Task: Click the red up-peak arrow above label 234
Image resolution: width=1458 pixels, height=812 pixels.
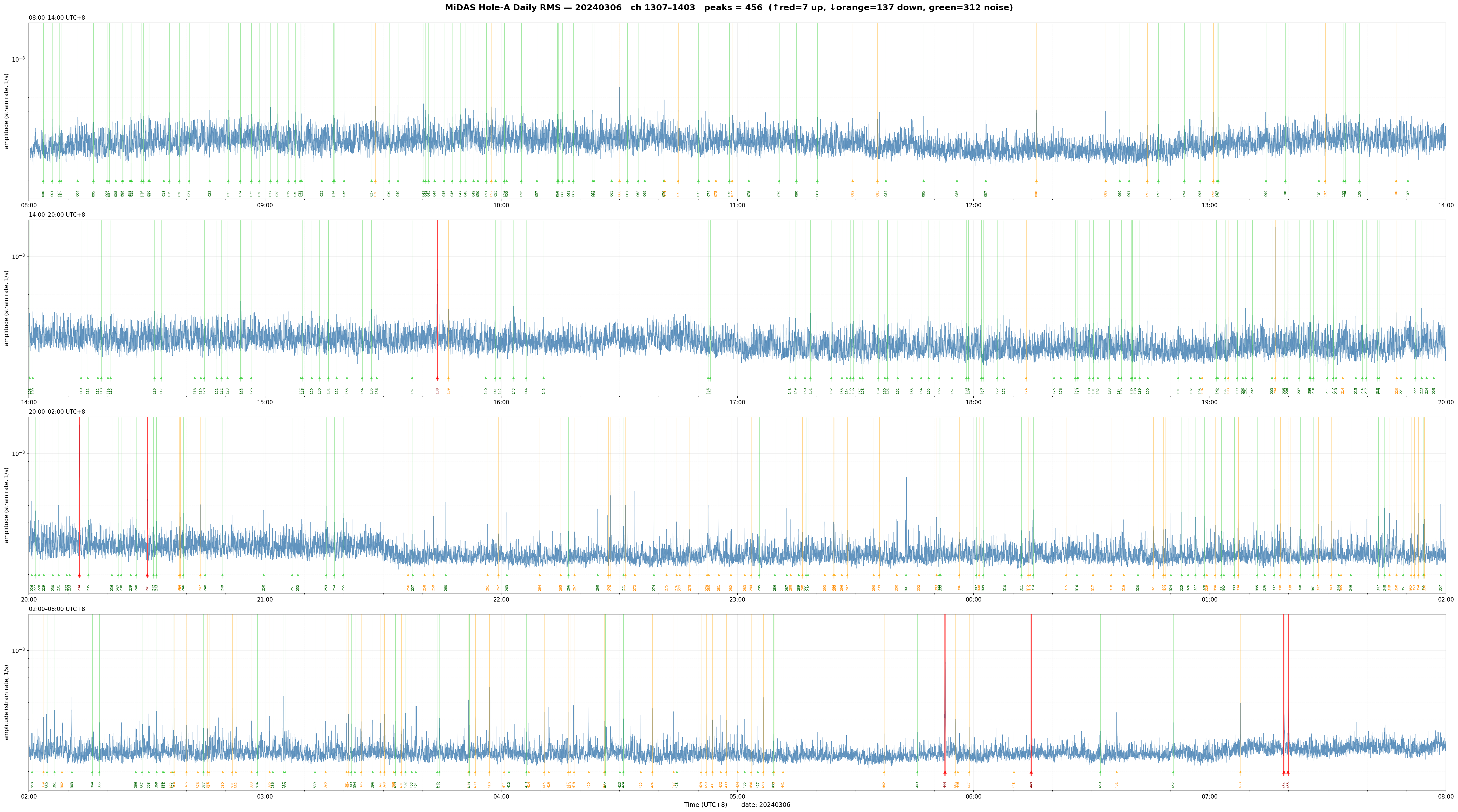Action: (79, 575)
